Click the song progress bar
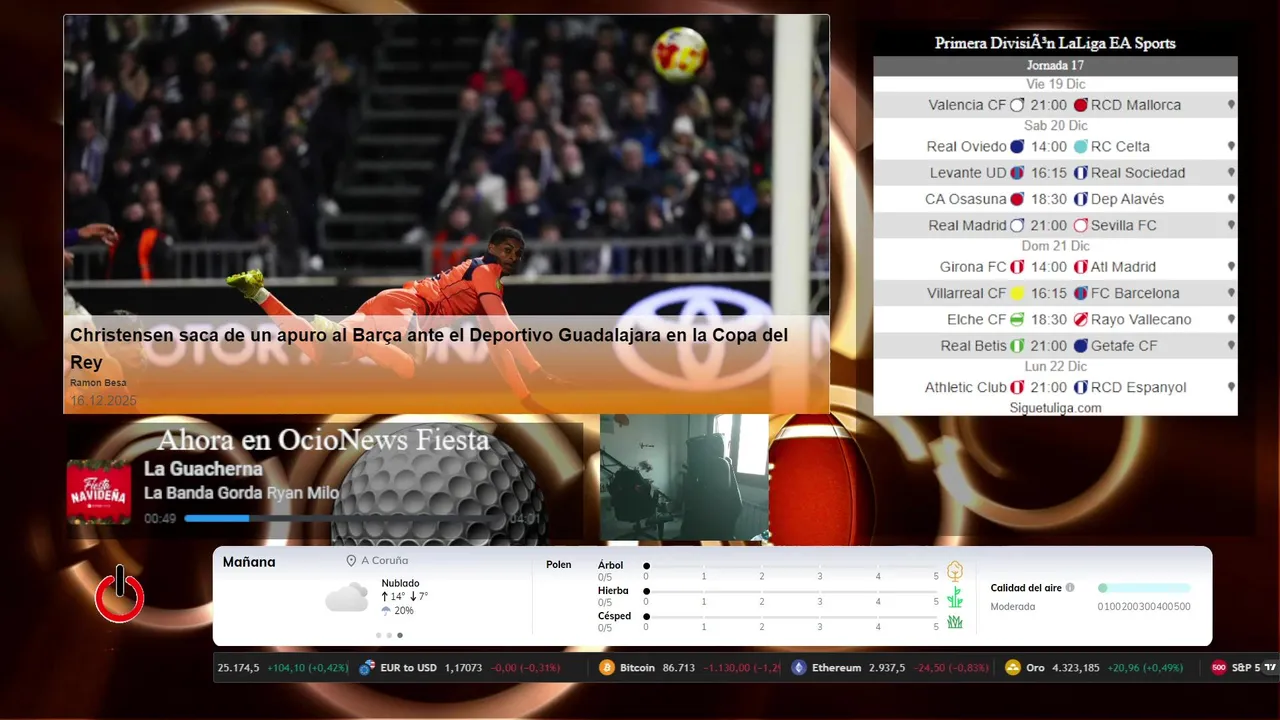The image size is (1280, 720). coord(344,518)
